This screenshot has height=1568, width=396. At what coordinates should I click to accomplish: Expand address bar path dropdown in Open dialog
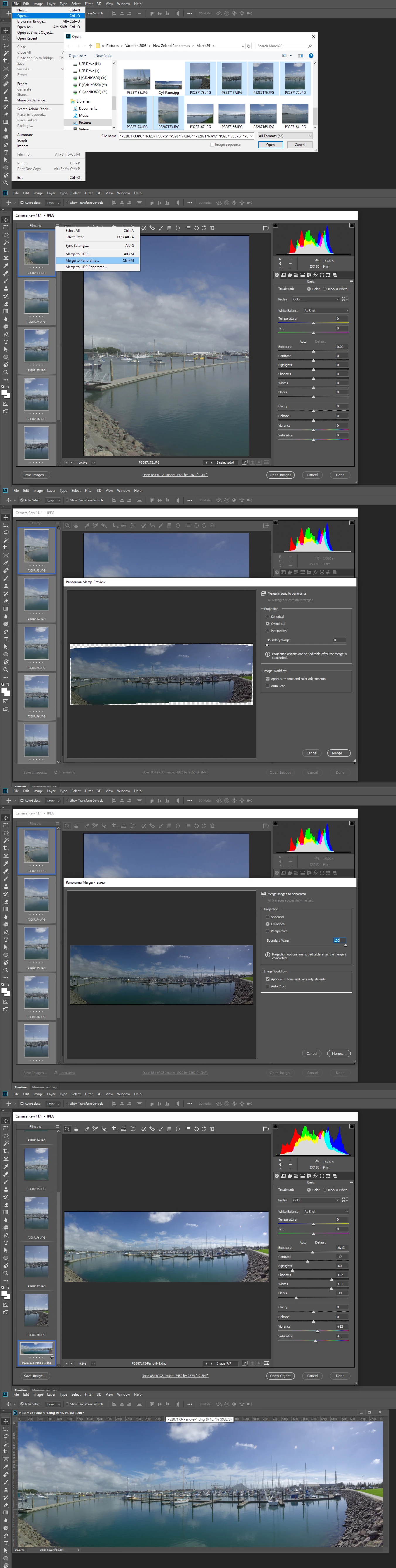(x=243, y=46)
